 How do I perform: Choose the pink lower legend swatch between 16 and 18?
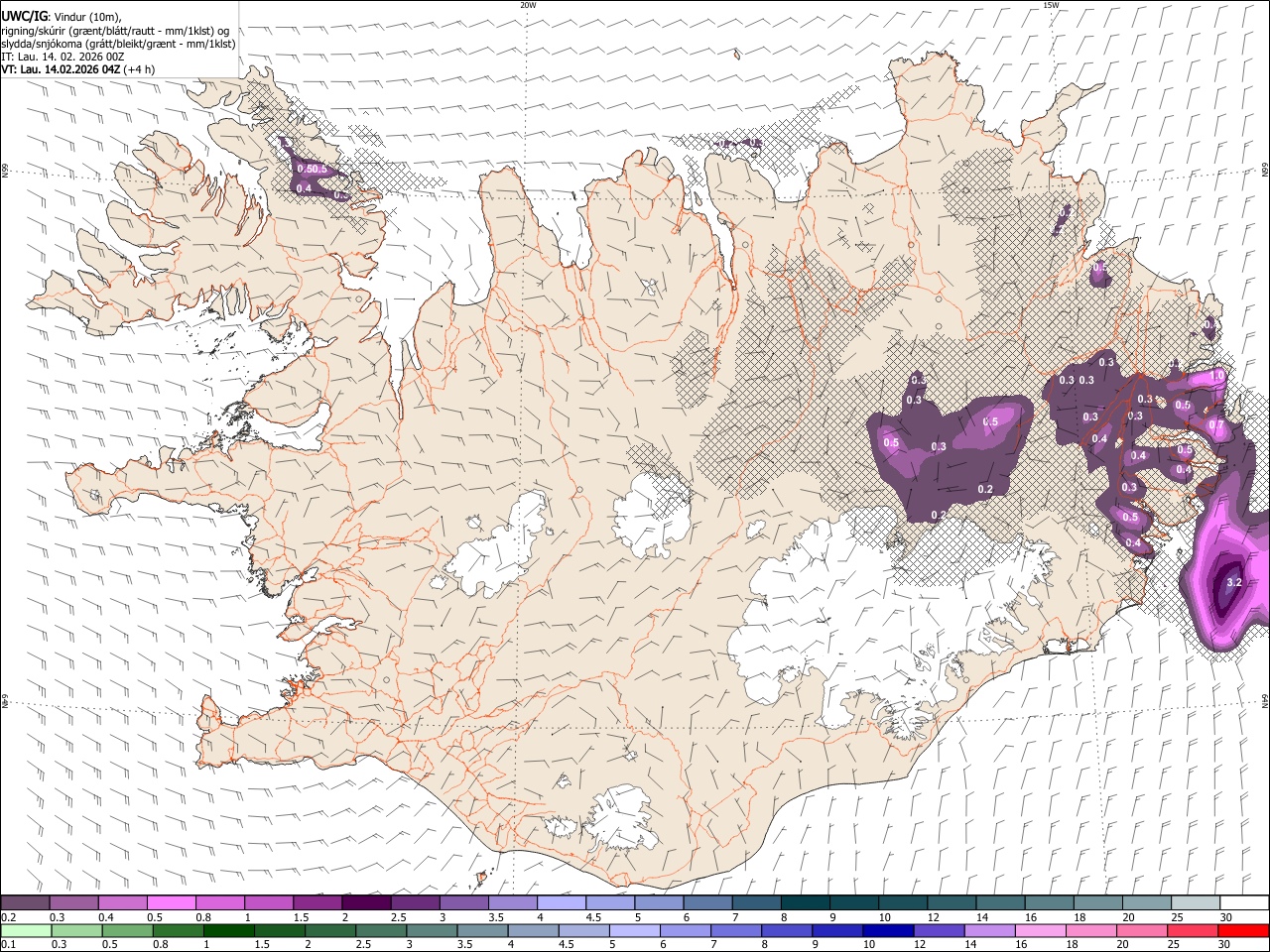coord(1040,930)
